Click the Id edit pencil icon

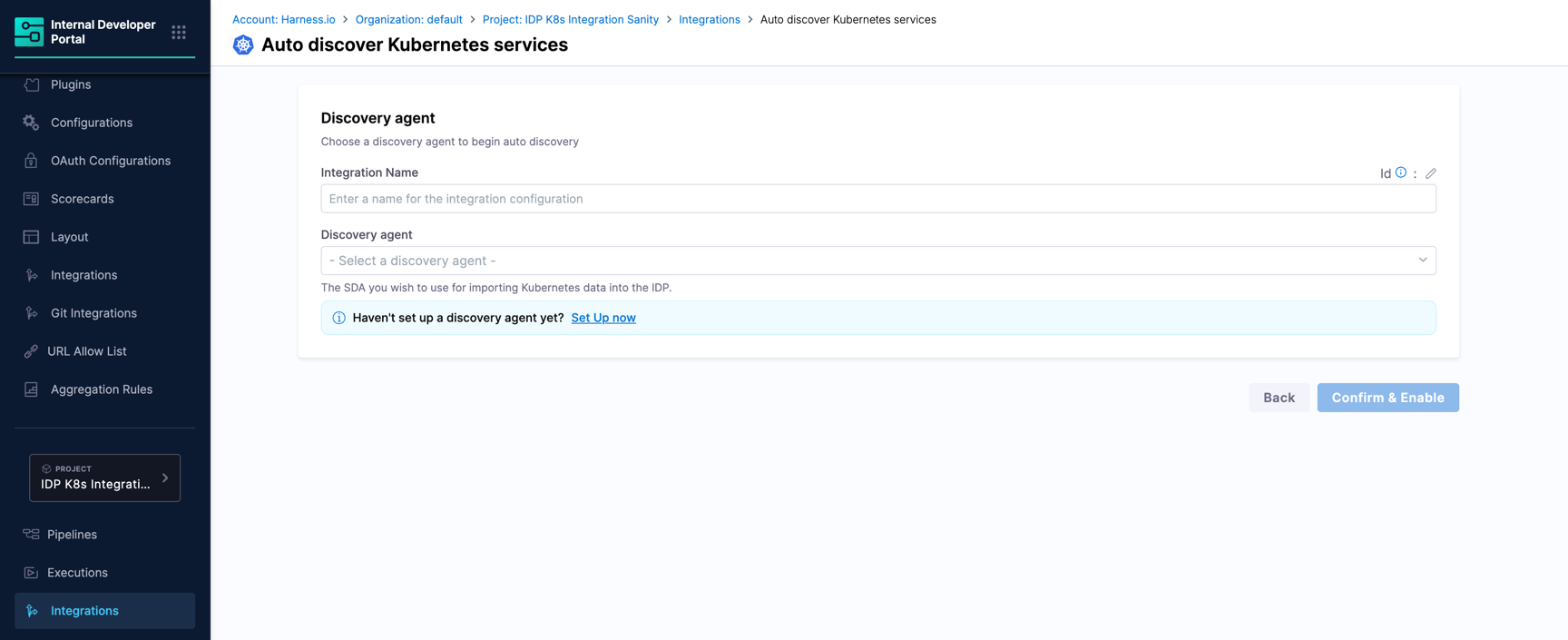1430,173
